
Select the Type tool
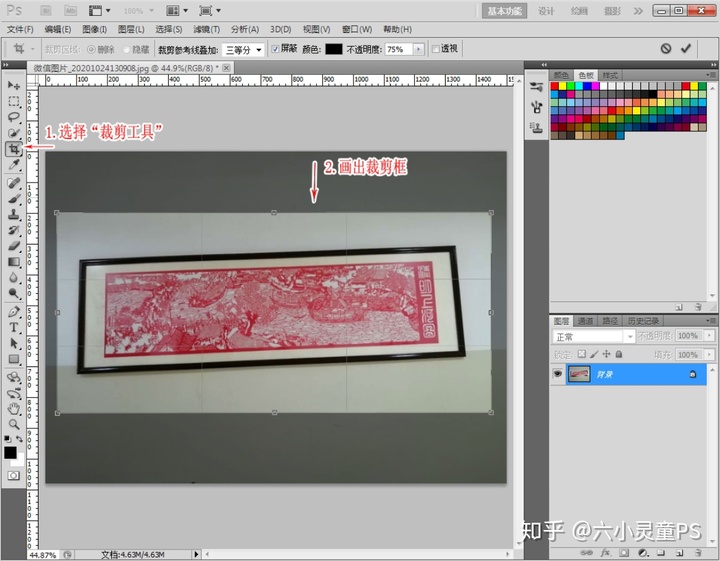[14, 327]
